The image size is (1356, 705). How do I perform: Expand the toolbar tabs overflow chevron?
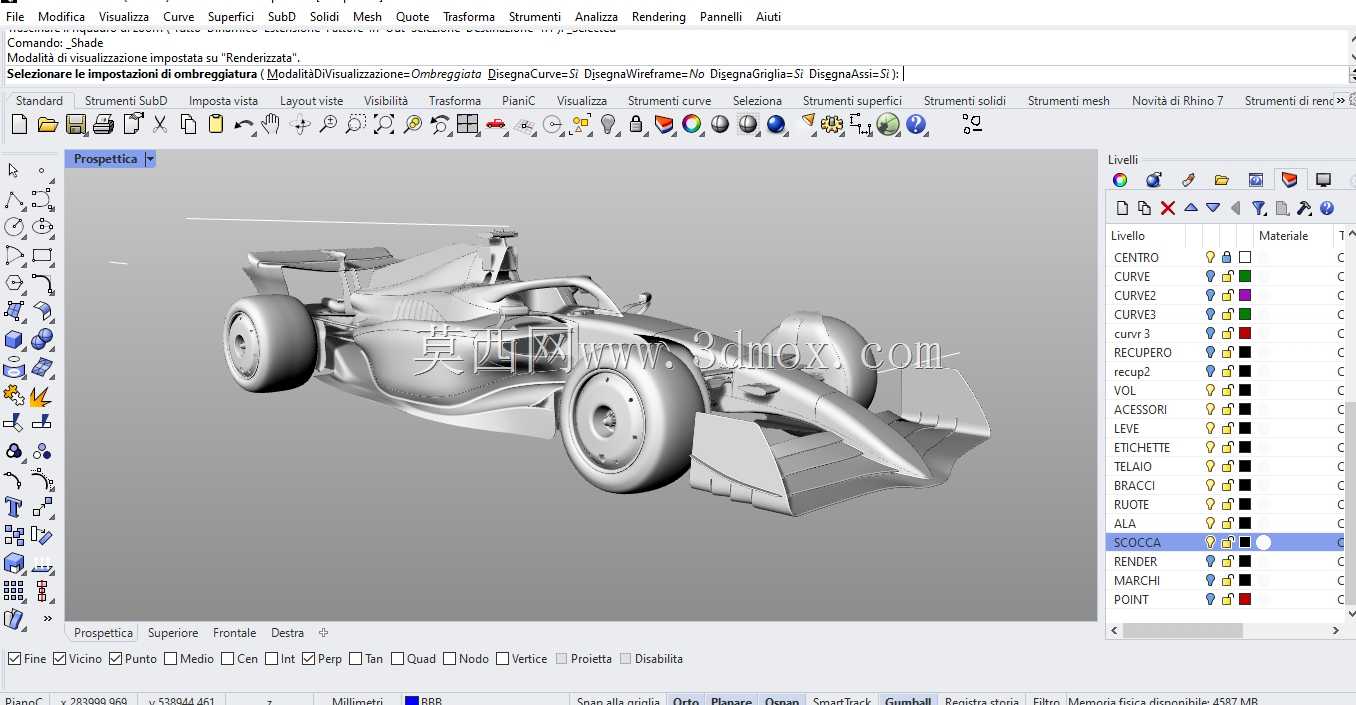click(x=1341, y=100)
